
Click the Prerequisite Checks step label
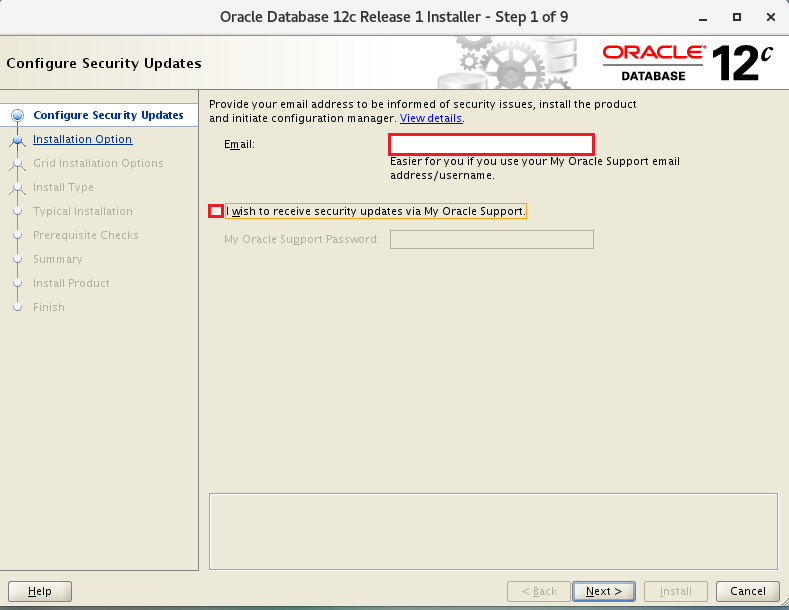[x=86, y=236]
